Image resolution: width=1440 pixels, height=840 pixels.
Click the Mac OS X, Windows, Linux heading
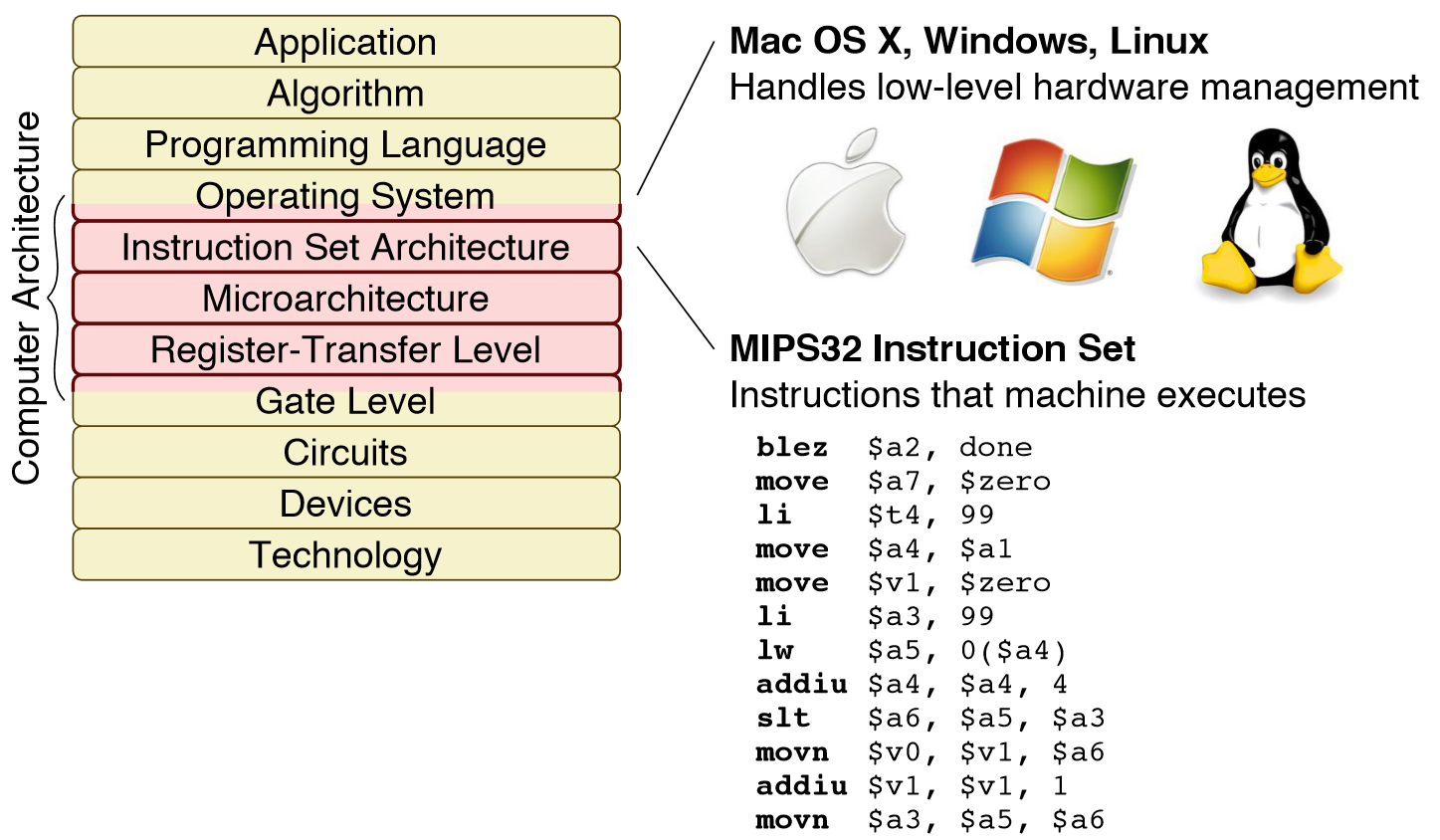coord(968,41)
